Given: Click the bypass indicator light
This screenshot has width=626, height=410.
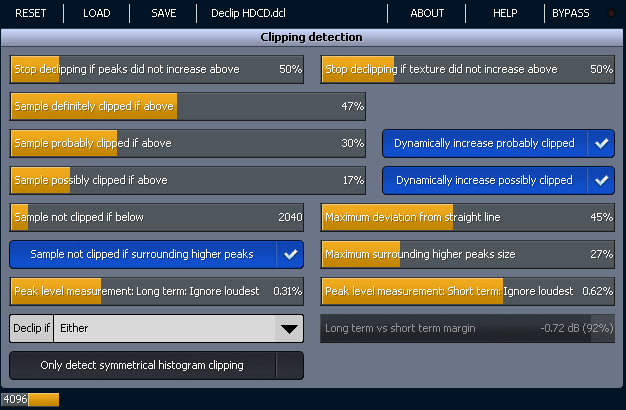Looking at the screenshot, I should (611, 13).
